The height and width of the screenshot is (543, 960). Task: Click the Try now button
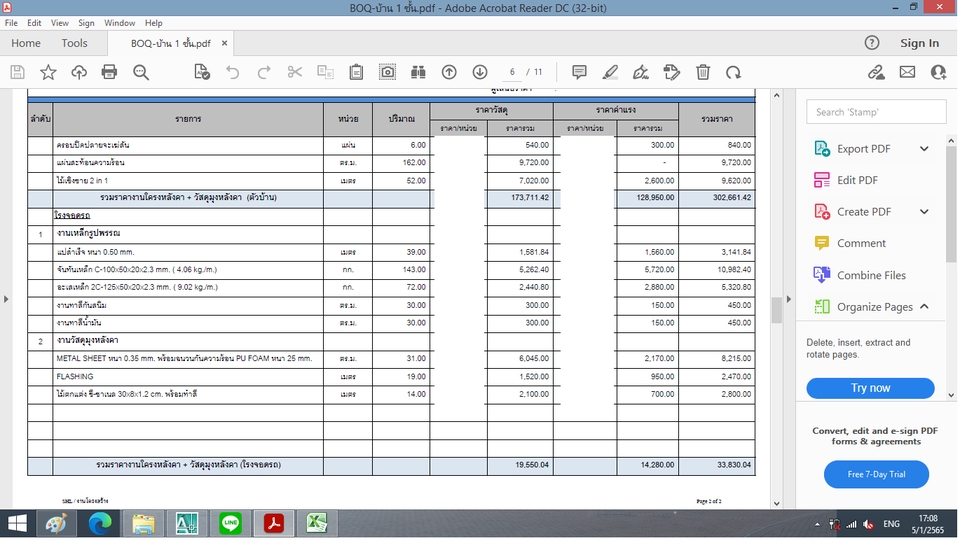870,388
